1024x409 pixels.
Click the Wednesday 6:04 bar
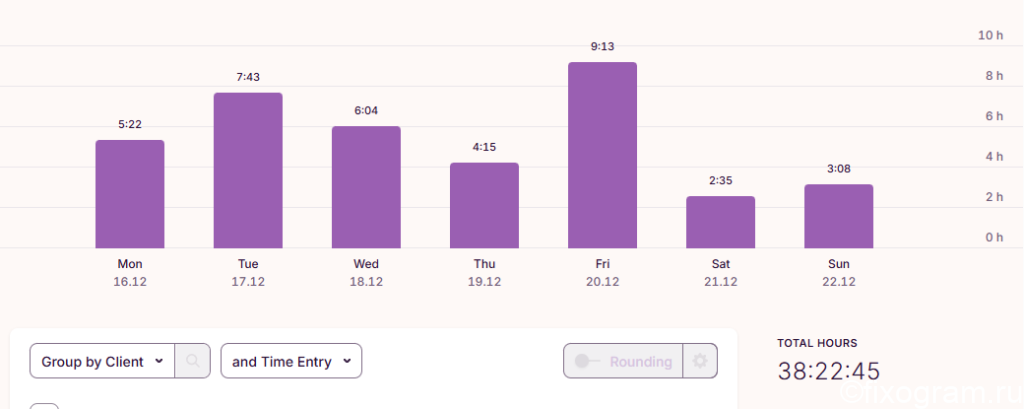tap(366, 188)
